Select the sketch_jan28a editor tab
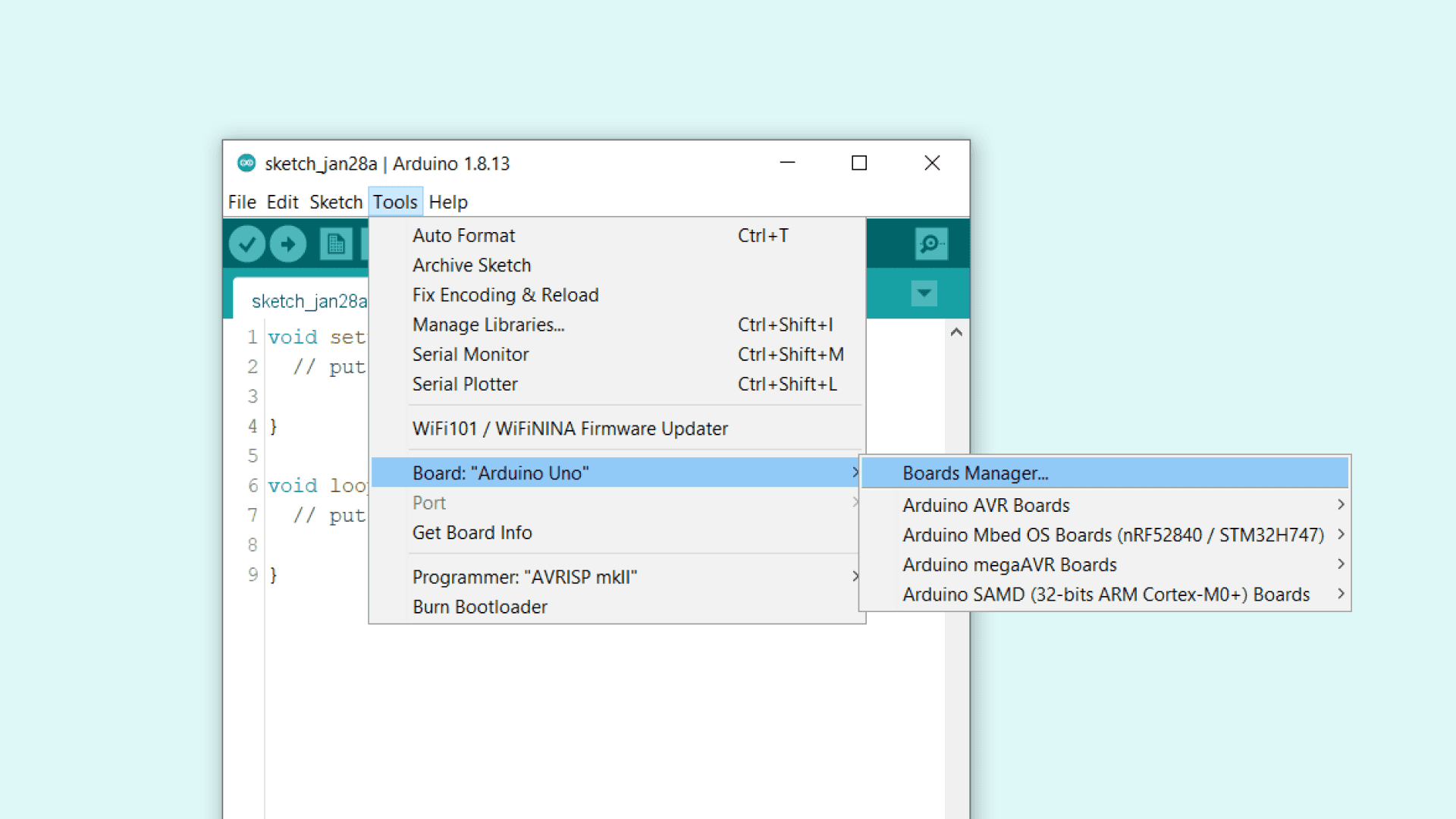The width and height of the screenshot is (1456, 819). click(x=309, y=301)
